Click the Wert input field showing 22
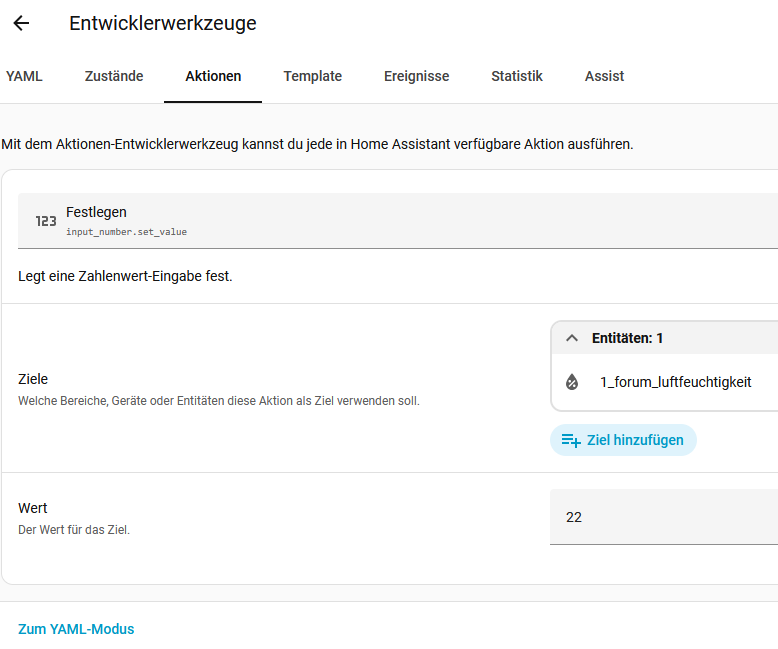 tap(664, 517)
